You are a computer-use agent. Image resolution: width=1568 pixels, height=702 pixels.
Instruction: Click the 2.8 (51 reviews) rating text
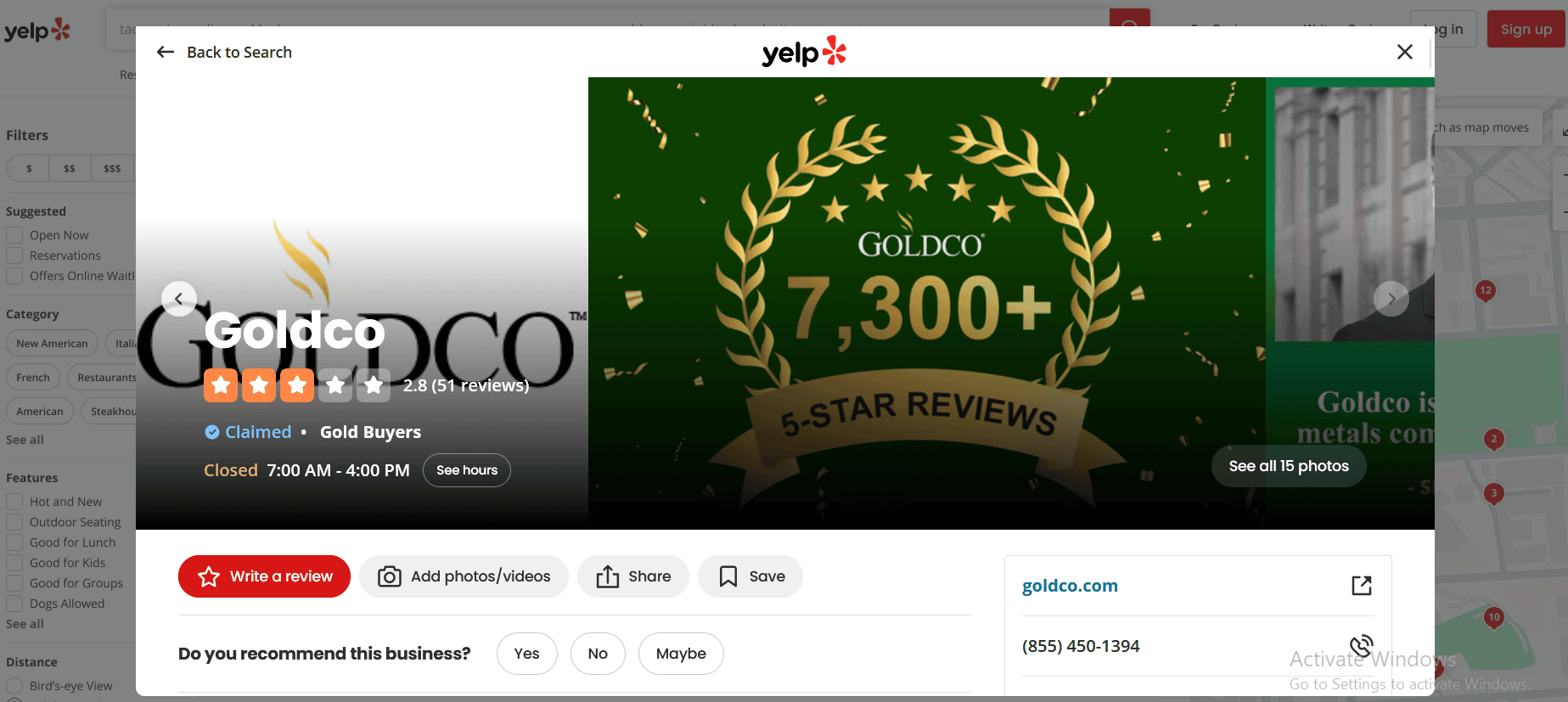pyautogui.click(x=466, y=385)
